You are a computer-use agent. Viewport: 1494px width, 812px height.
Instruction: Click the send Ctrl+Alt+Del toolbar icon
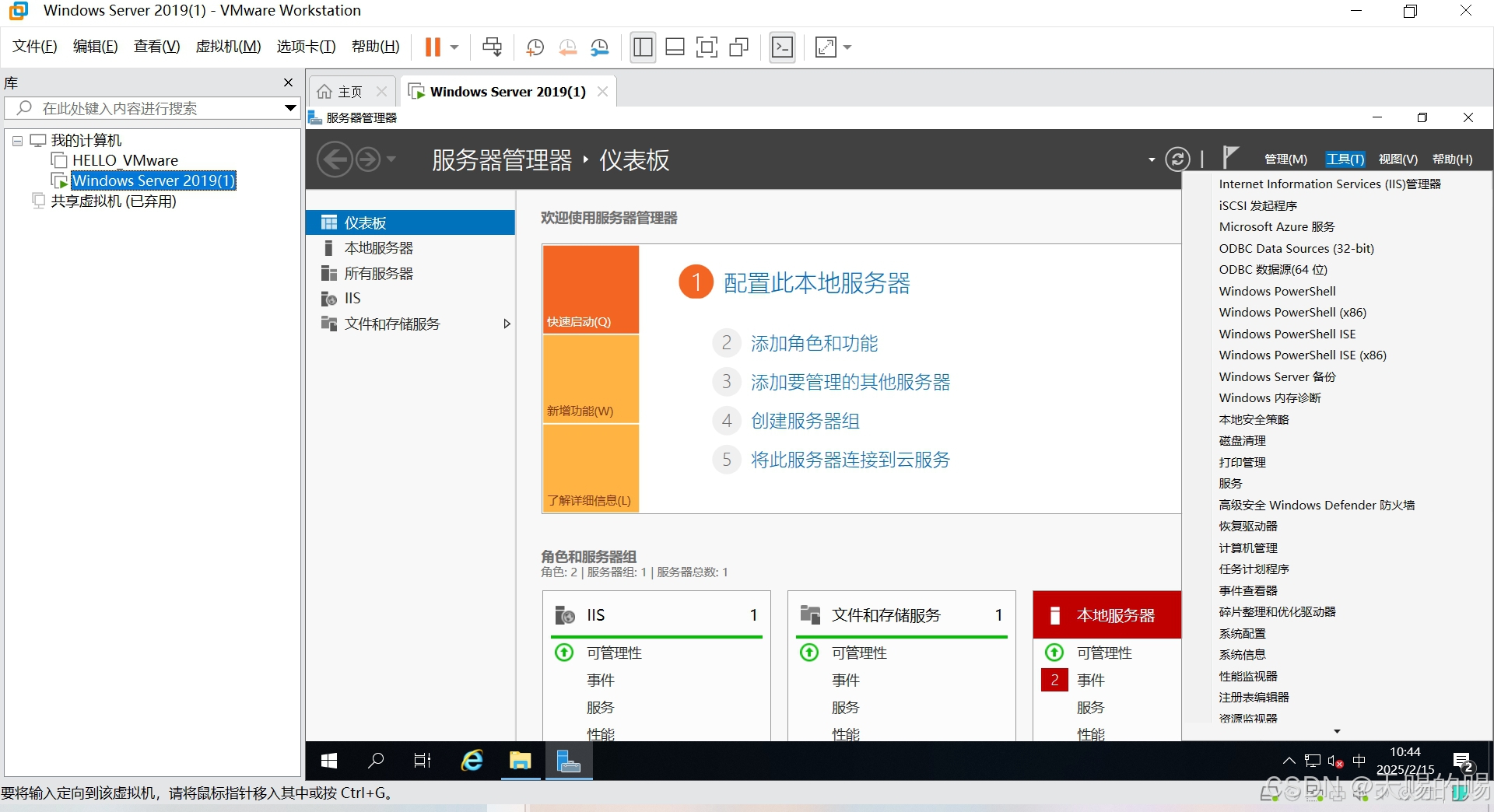point(492,47)
